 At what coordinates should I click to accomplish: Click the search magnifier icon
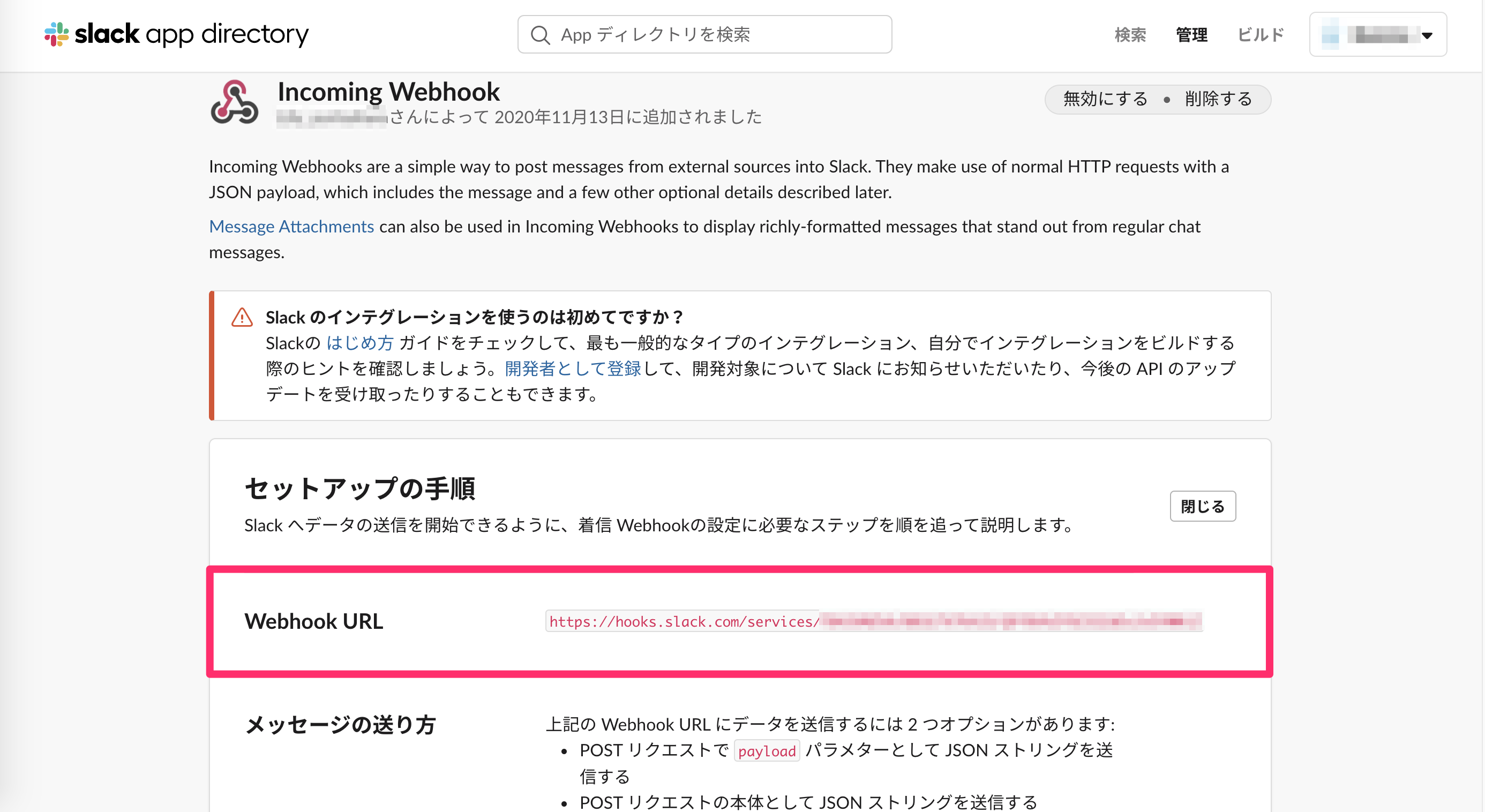coord(540,35)
